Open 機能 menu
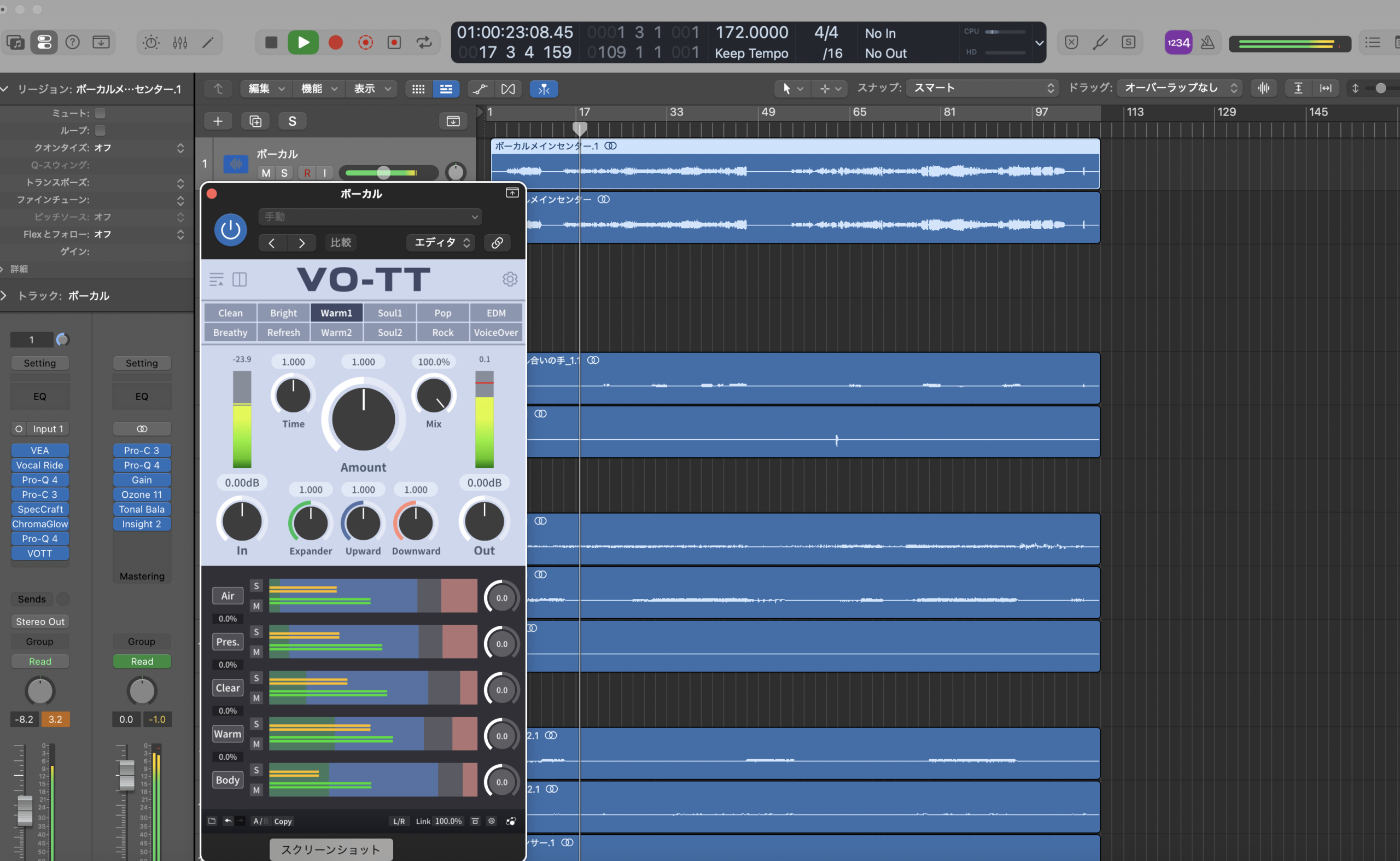Image resolution: width=1400 pixels, height=861 pixels. tap(319, 88)
